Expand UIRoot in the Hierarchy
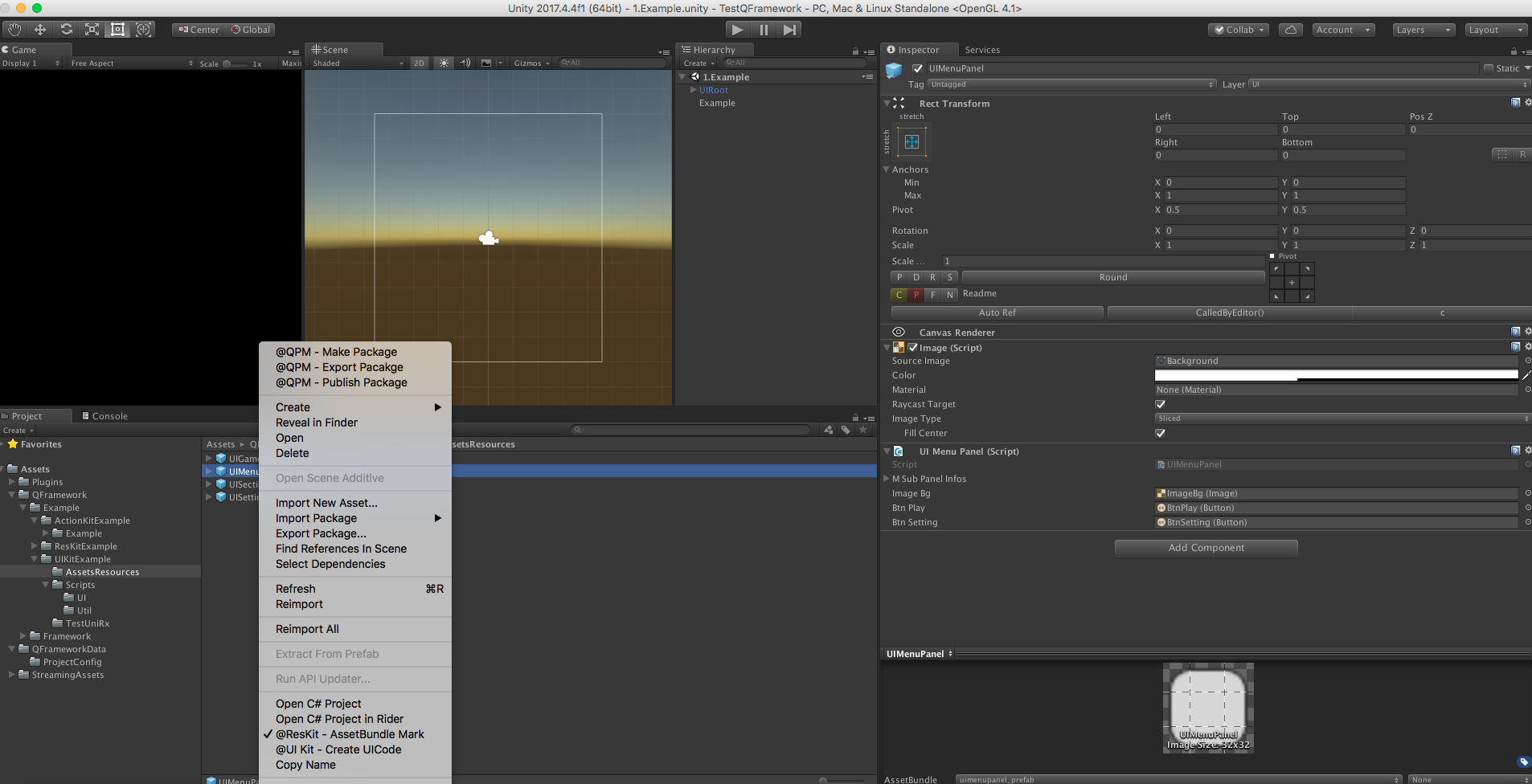 (x=694, y=90)
